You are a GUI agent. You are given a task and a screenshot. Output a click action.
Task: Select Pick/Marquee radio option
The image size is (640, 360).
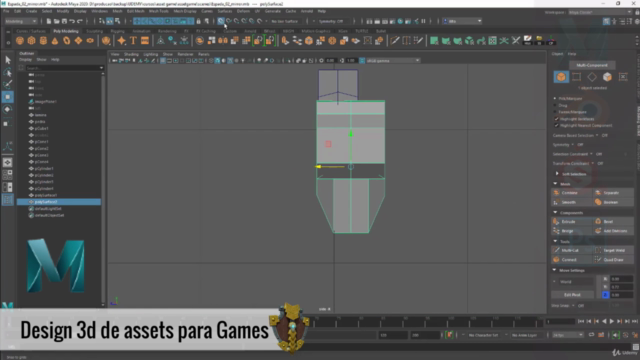tap(555, 98)
